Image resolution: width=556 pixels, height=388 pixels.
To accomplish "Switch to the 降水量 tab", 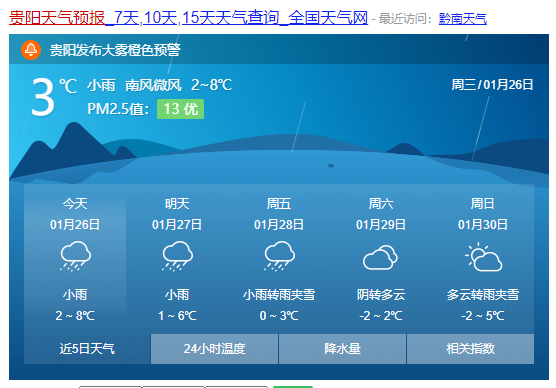I will (342, 349).
